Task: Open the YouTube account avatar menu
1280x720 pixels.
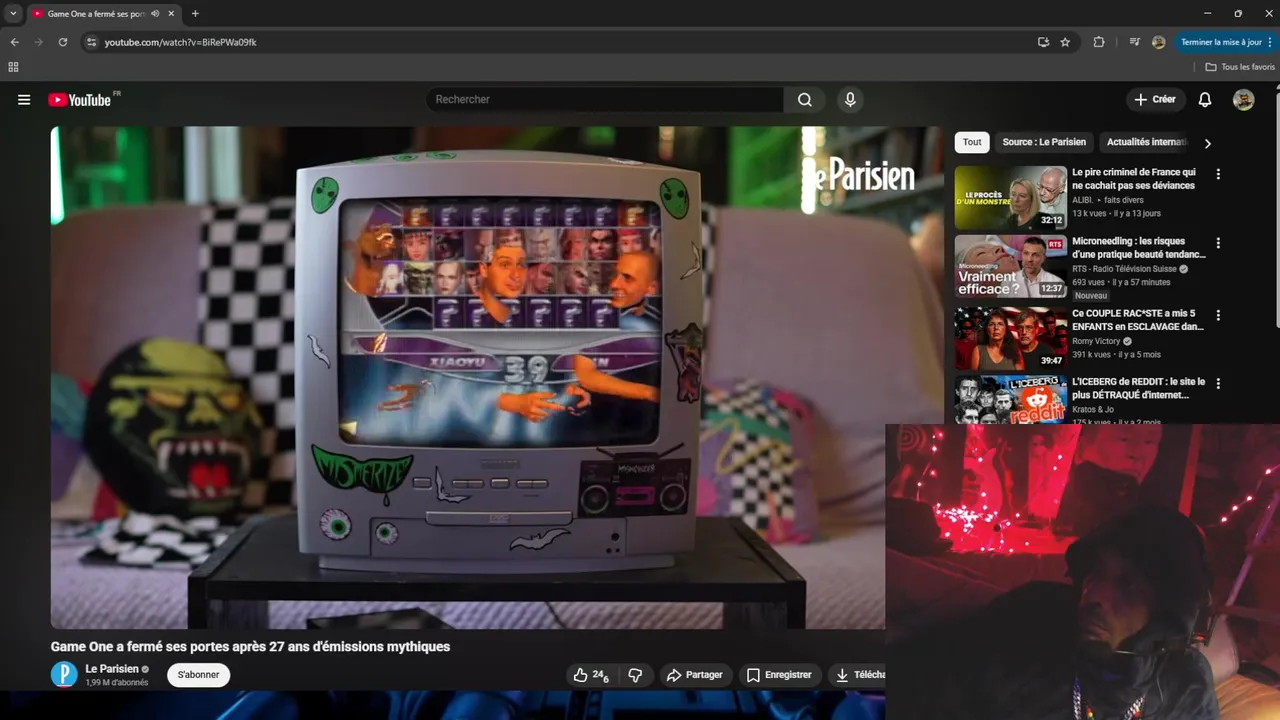Action: coord(1244,100)
